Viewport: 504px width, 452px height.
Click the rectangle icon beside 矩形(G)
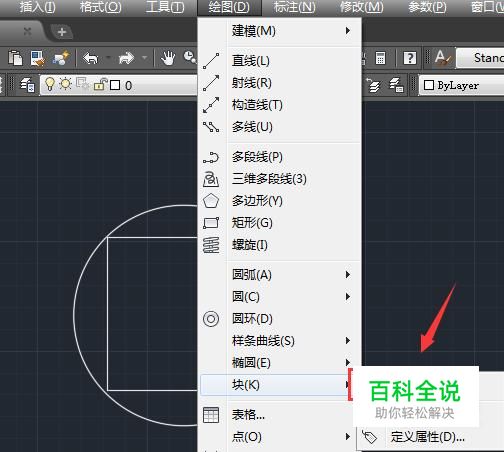coord(211,223)
